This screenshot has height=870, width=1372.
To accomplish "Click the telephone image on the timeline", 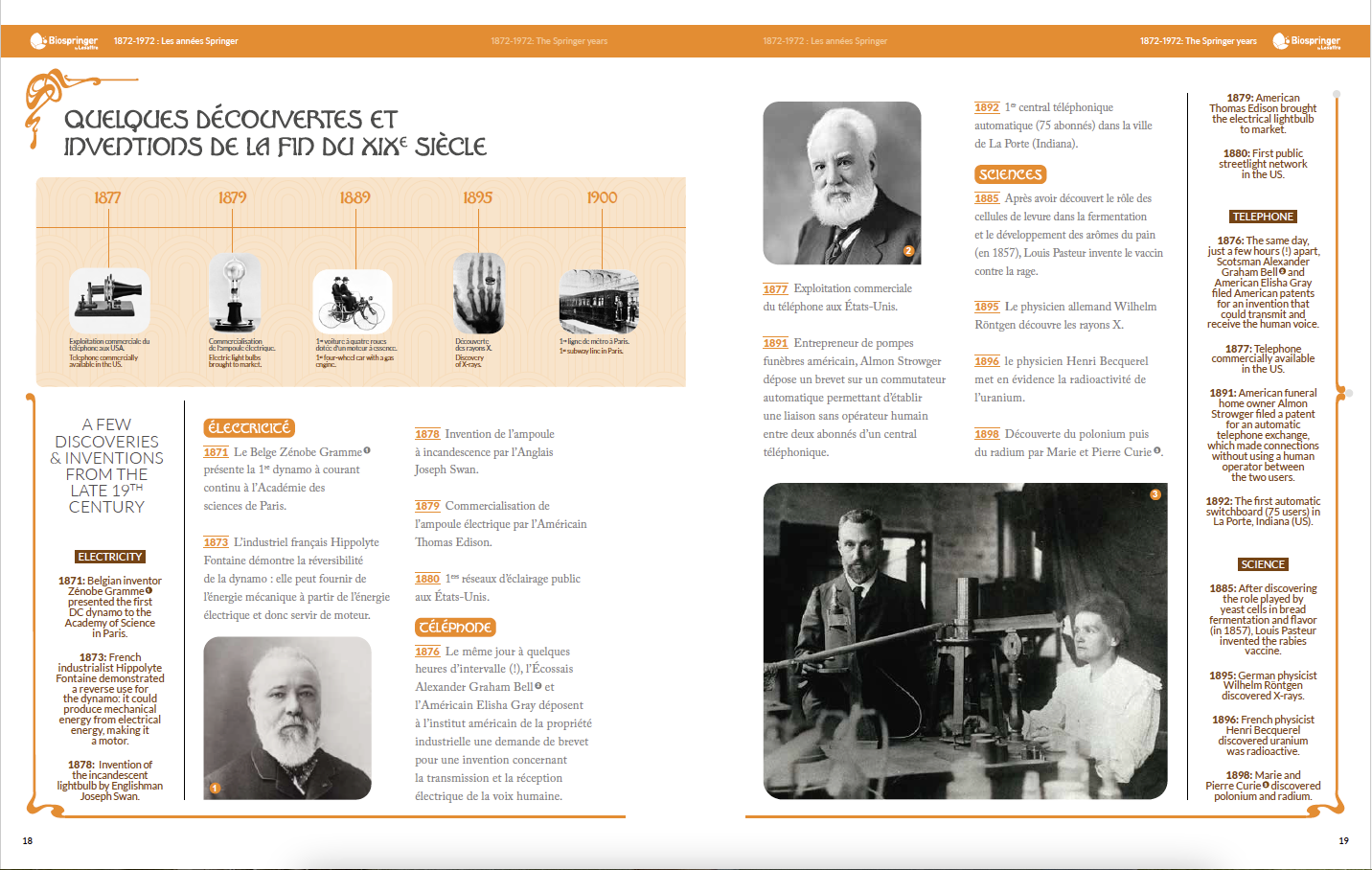I will pyautogui.click(x=109, y=300).
